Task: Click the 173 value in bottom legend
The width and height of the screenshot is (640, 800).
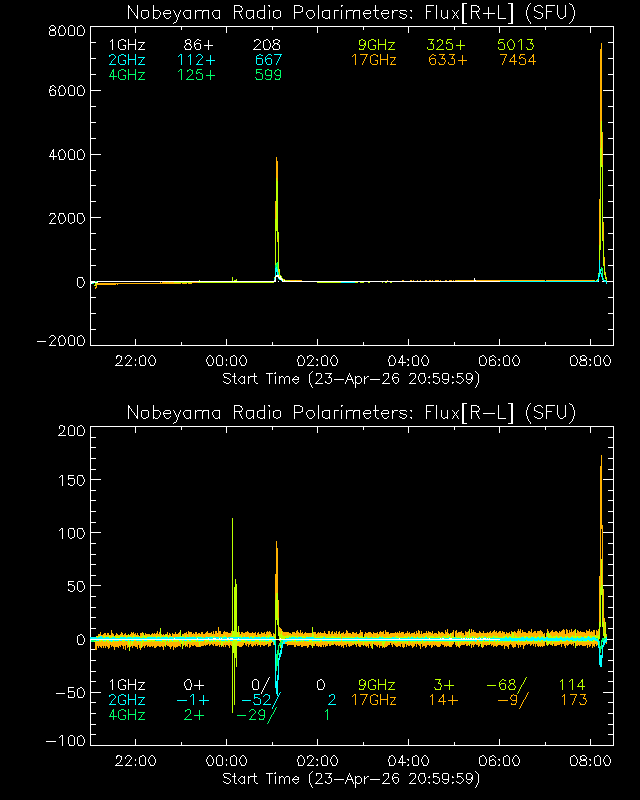Action: 572,700
